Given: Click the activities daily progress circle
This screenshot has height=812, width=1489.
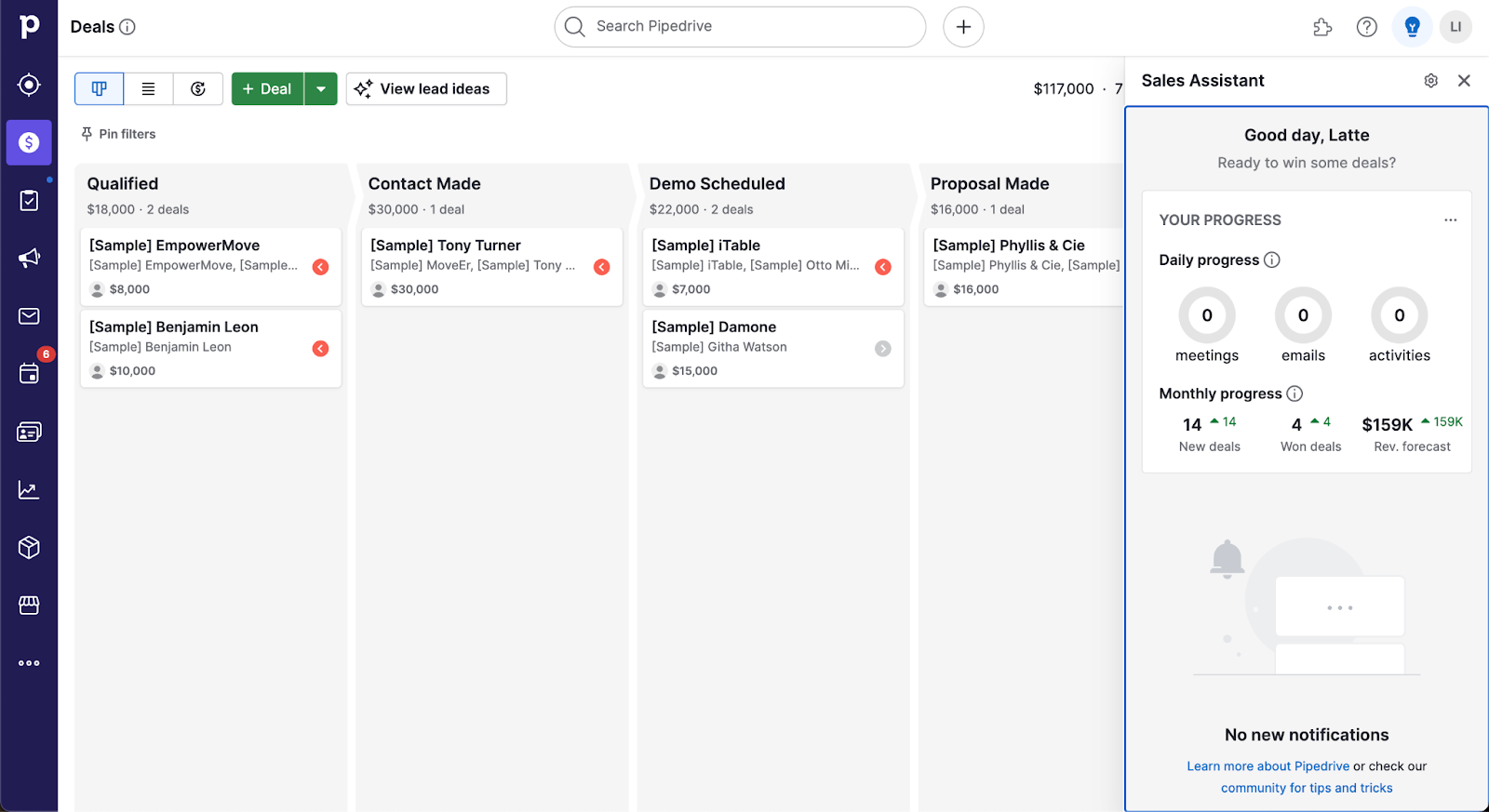Looking at the screenshot, I should tap(1400, 315).
